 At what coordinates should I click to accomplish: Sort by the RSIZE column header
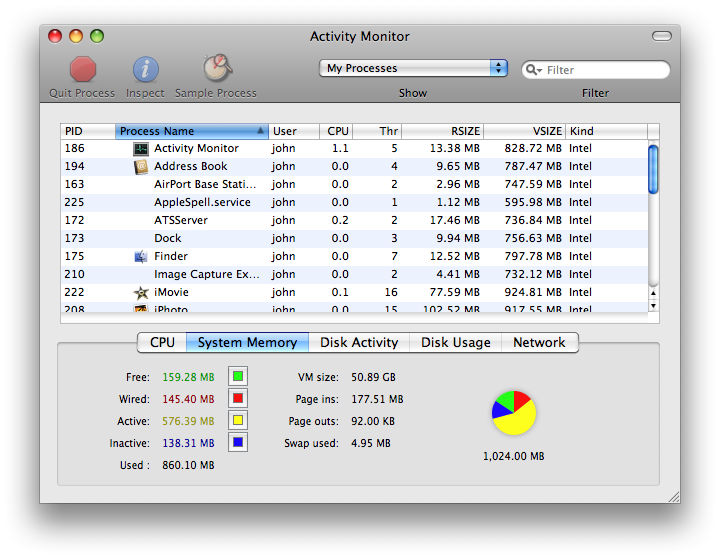click(443, 131)
